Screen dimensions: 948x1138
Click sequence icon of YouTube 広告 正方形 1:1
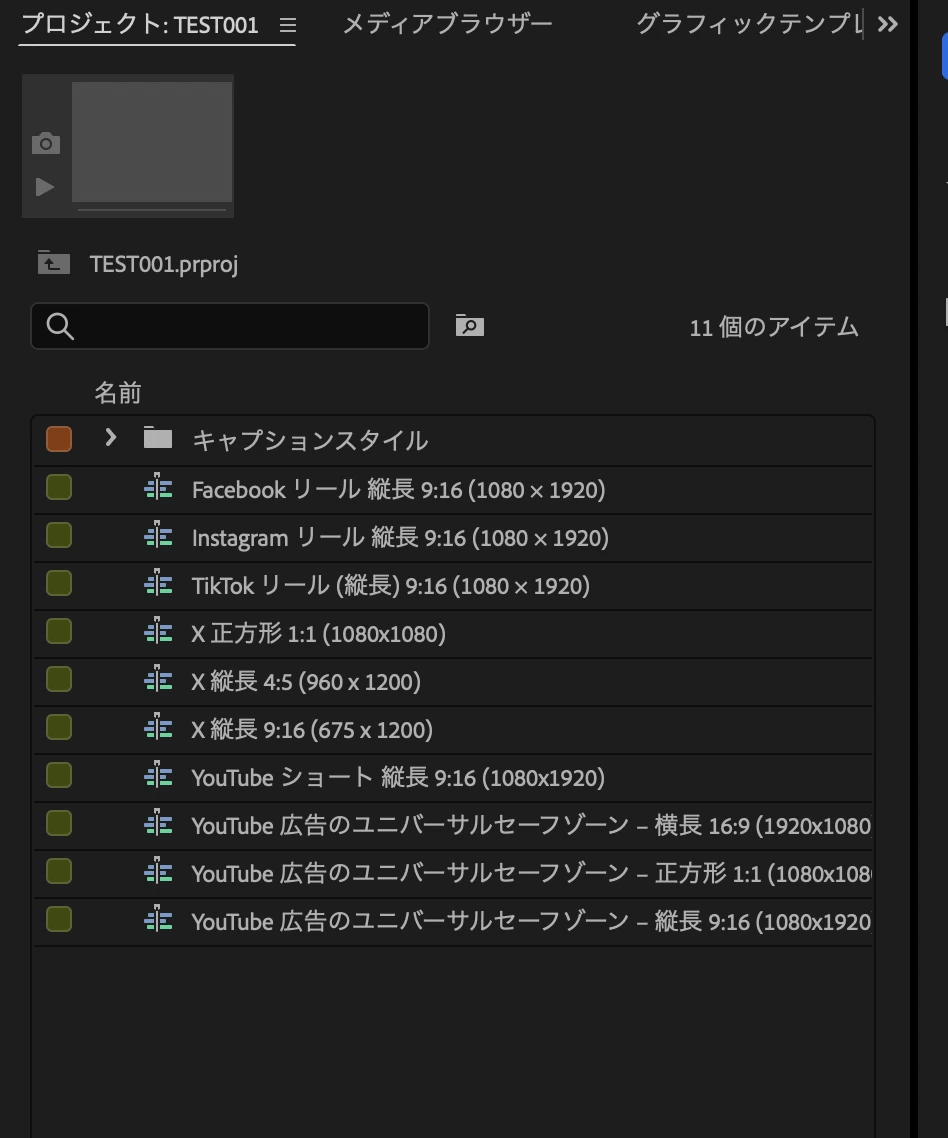coord(158,871)
